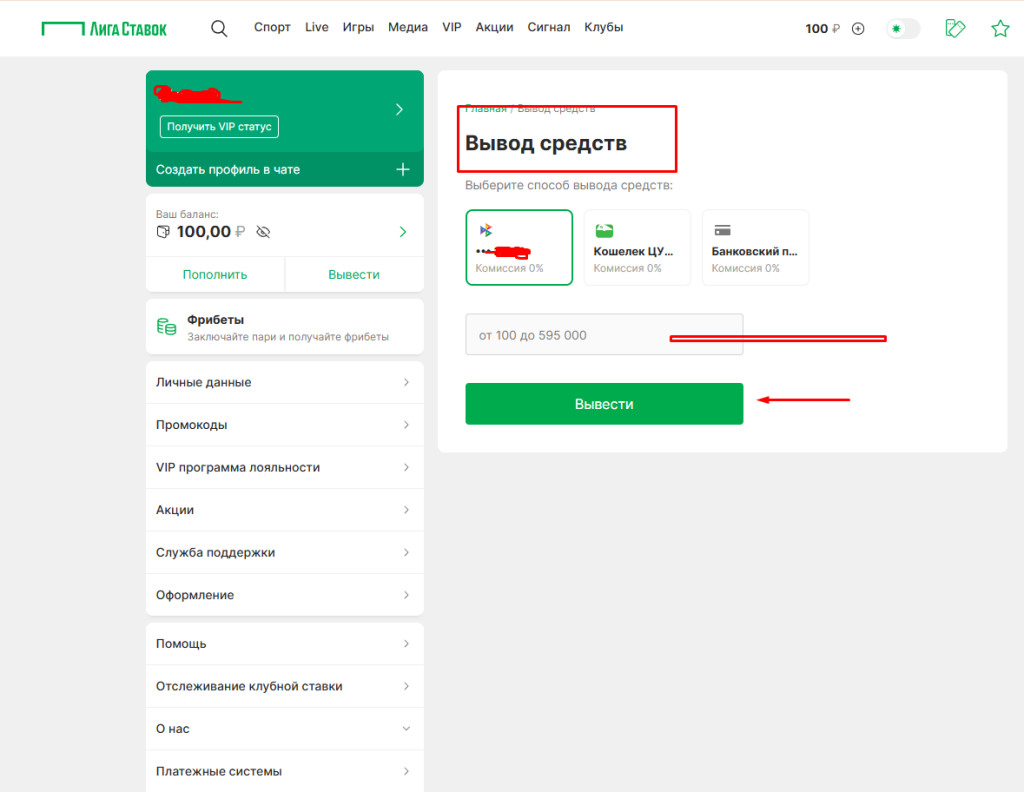
Task: Open Служба поддержки row
Action: 285,552
